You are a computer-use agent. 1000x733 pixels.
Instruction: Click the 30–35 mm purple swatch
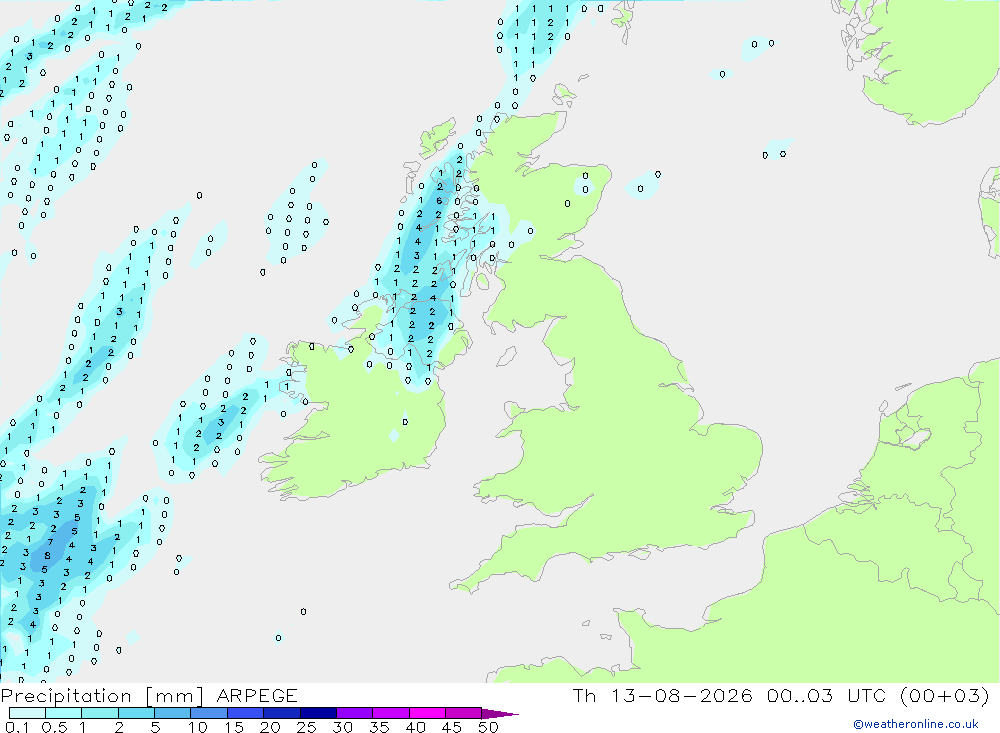354,713
